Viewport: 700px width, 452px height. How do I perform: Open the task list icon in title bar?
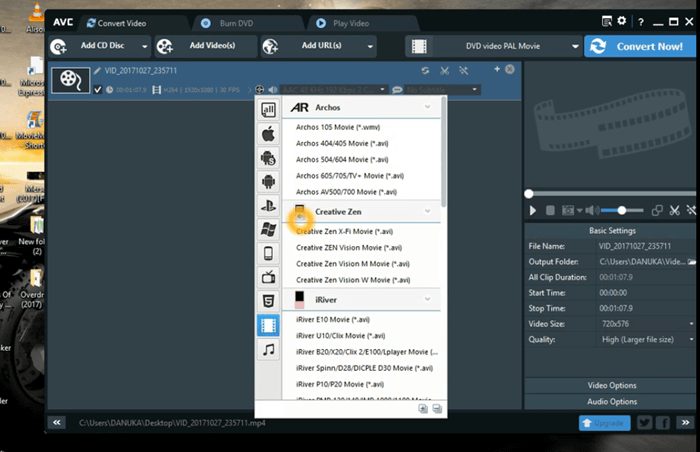(x=607, y=21)
